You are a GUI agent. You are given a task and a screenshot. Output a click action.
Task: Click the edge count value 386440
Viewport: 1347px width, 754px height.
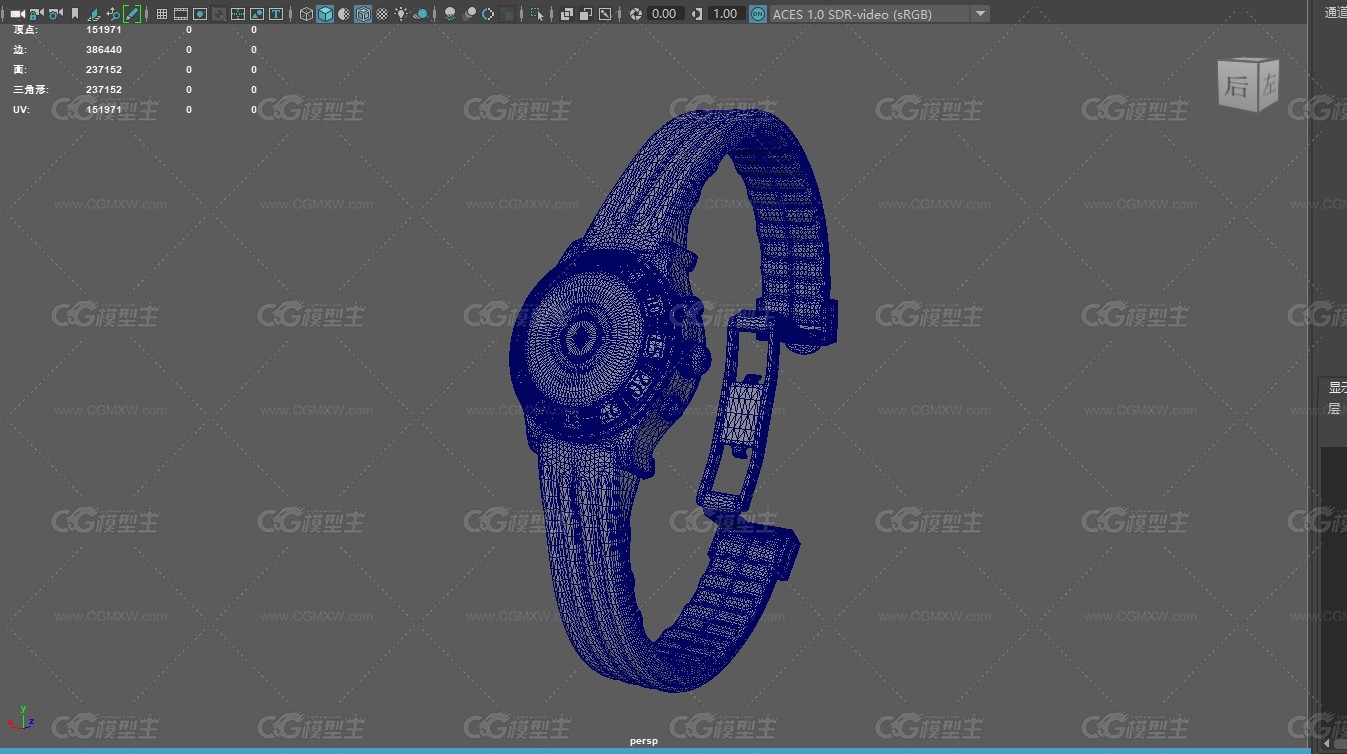(x=104, y=49)
